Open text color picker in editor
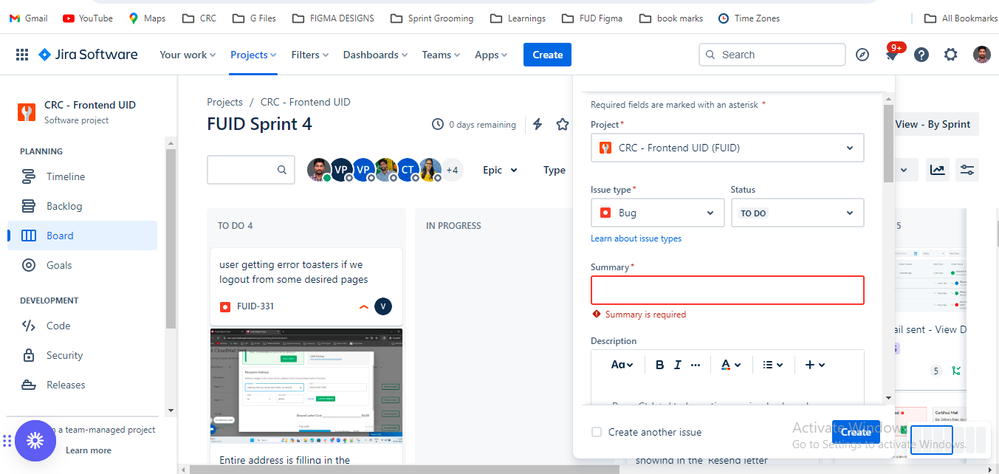 731,365
